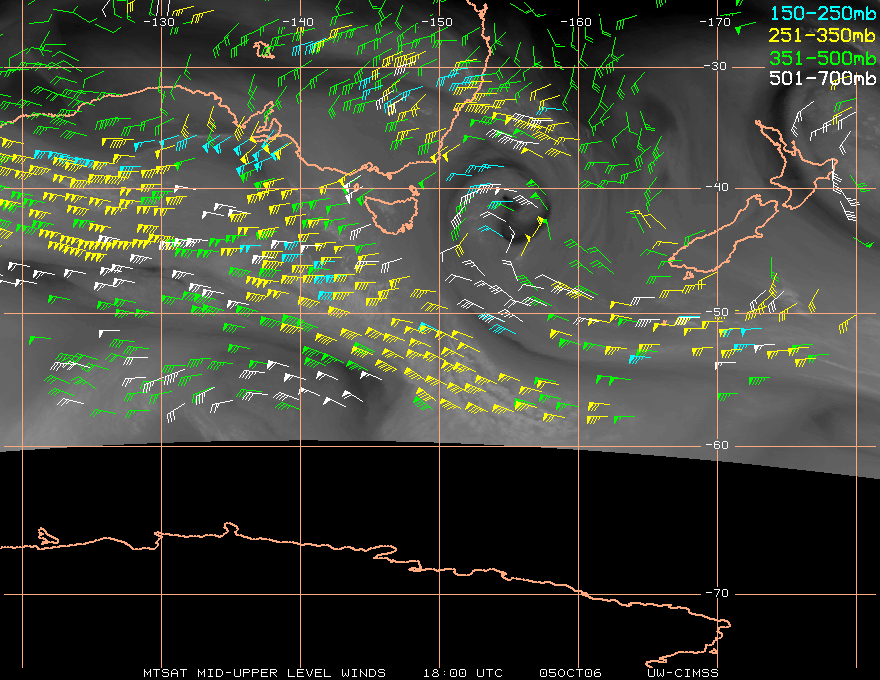Click the 351-500mb green legend entry
The height and width of the screenshot is (680, 880).
[823, 58]
